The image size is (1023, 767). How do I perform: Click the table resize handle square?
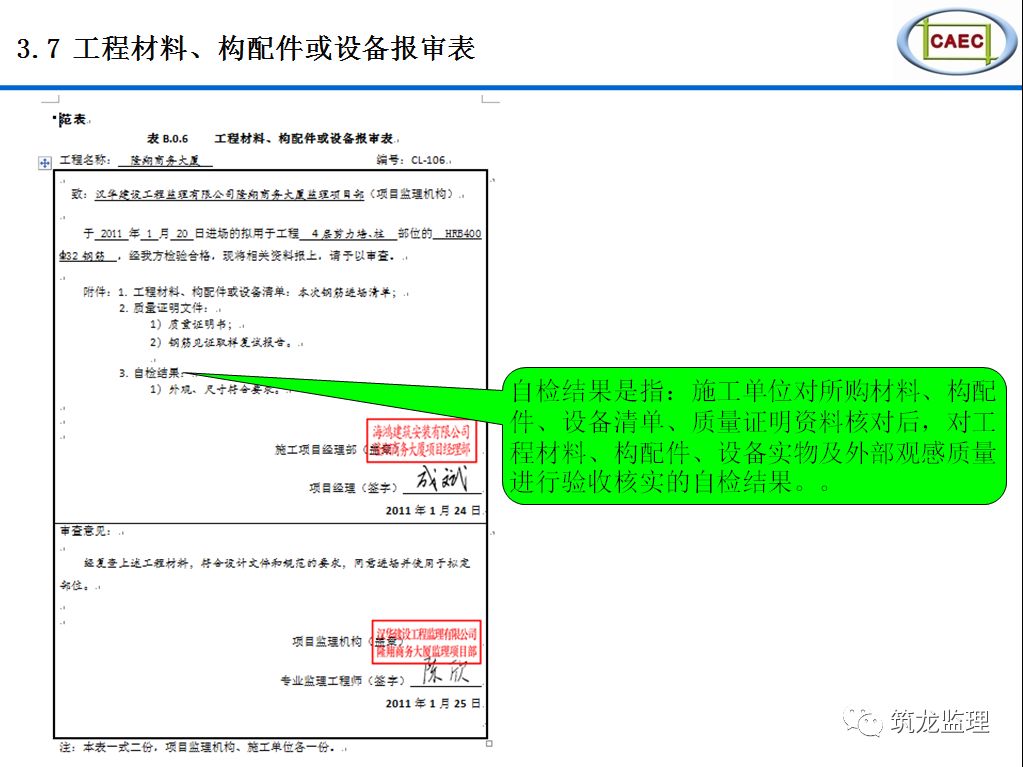click(489, 743)
